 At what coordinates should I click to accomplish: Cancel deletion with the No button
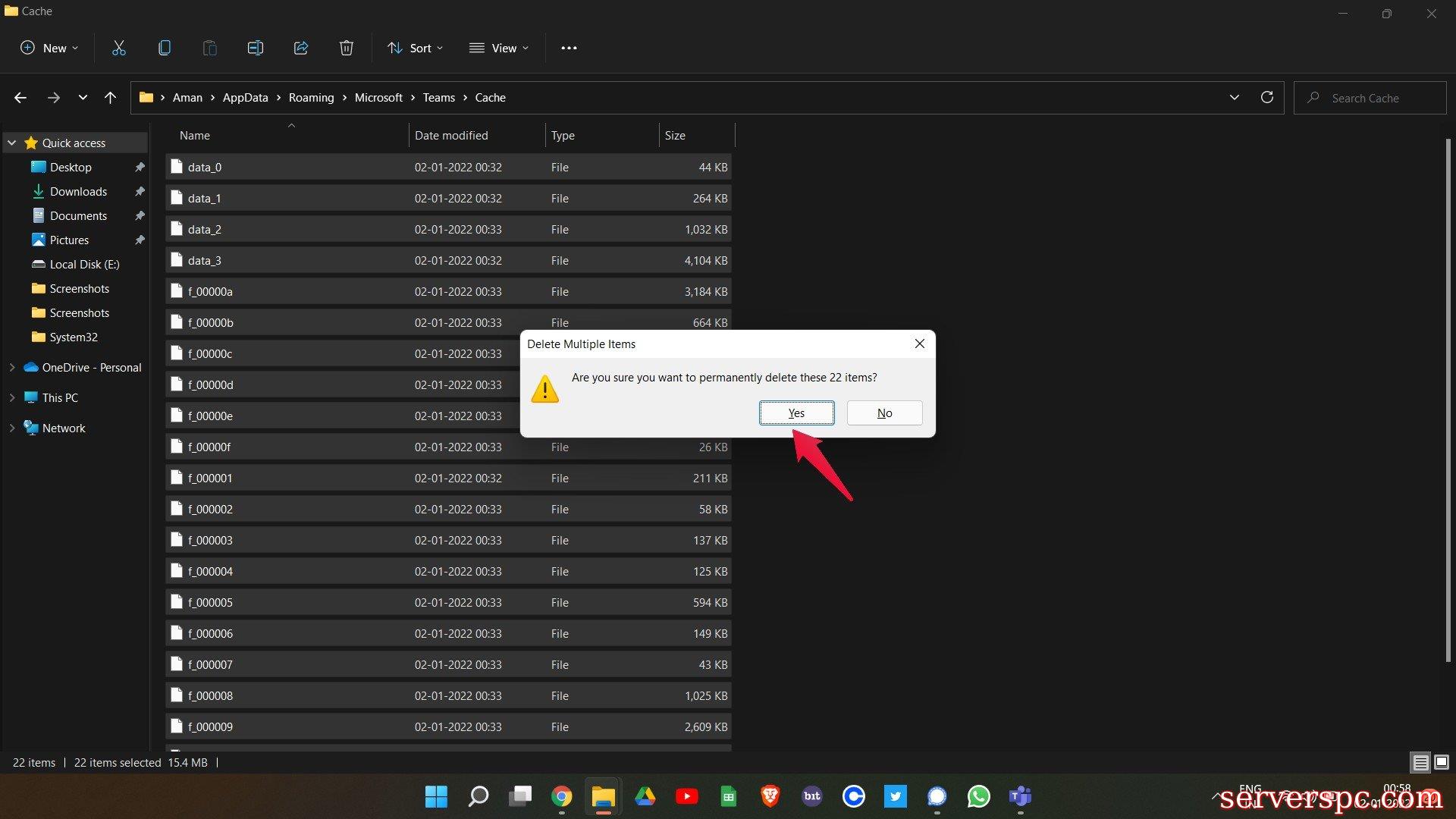(x=884, y=413)
